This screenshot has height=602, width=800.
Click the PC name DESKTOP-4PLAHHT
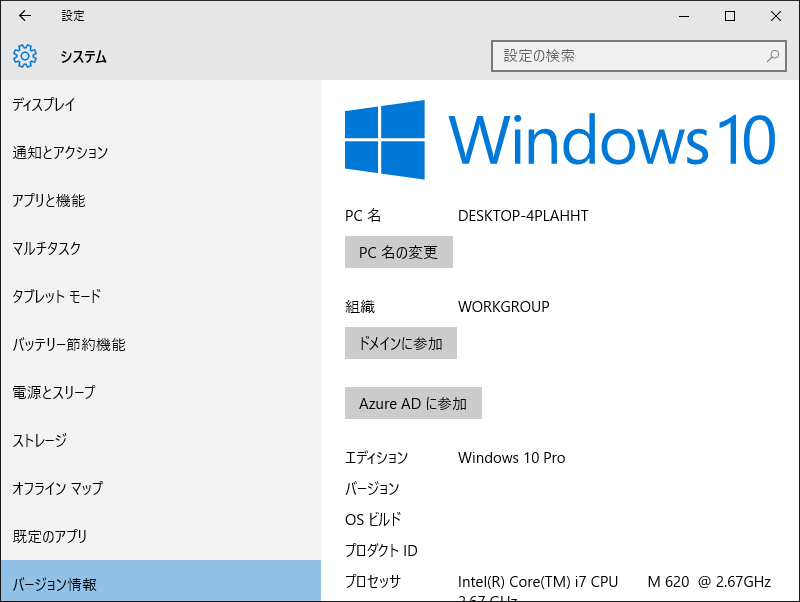523,216
